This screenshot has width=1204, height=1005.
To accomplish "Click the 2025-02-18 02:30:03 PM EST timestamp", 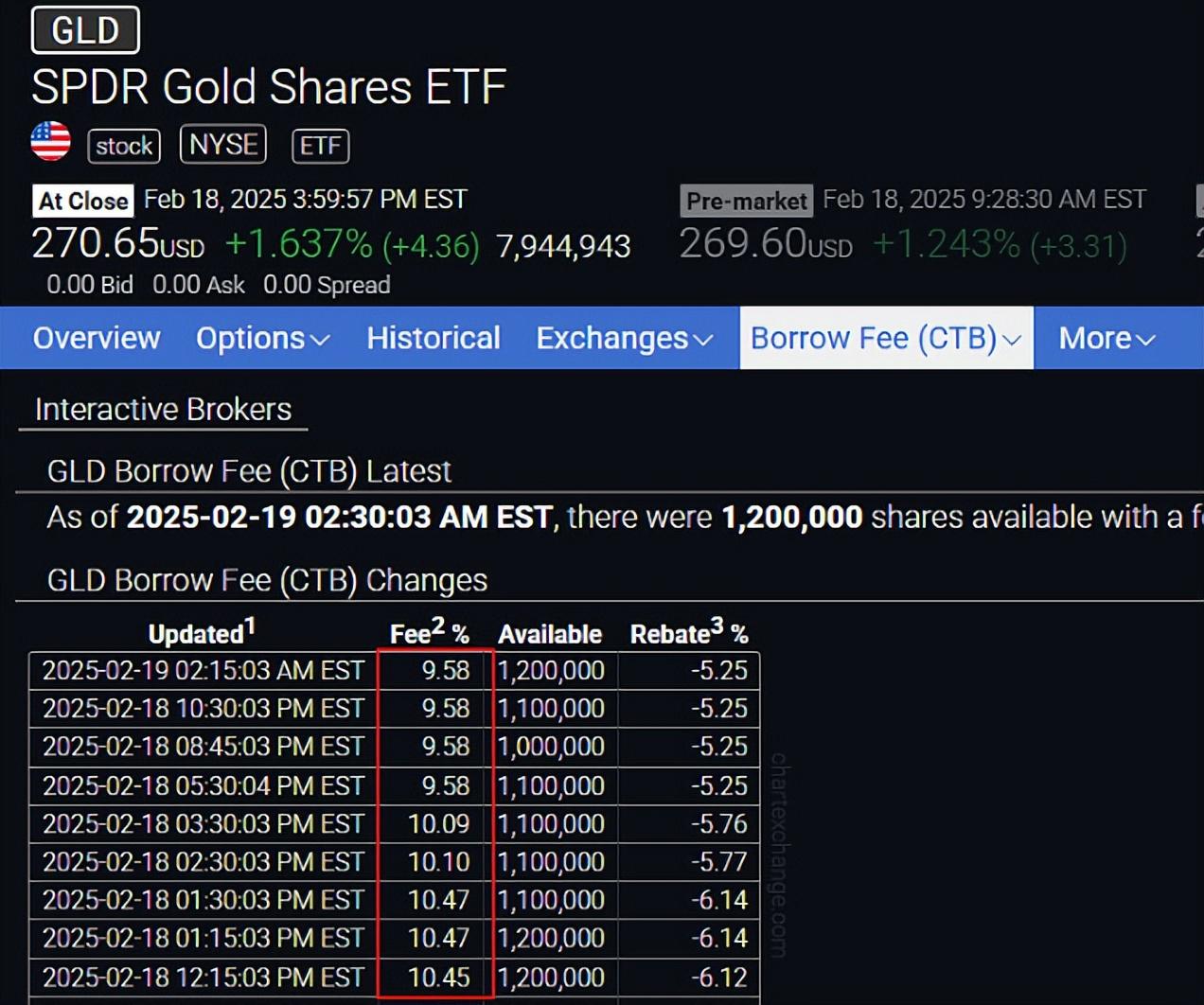I will [204, 861].
